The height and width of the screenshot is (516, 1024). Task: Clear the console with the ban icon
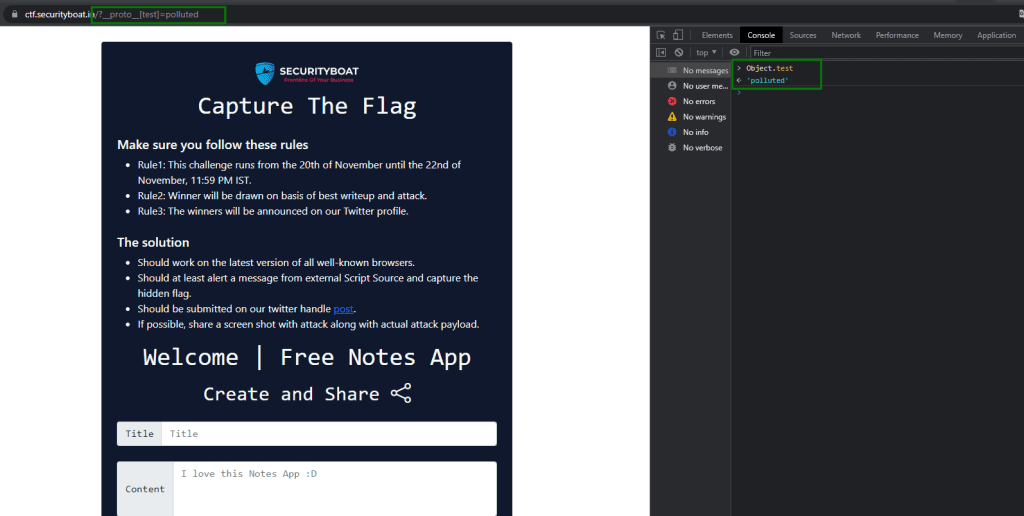tap(679, 52)
